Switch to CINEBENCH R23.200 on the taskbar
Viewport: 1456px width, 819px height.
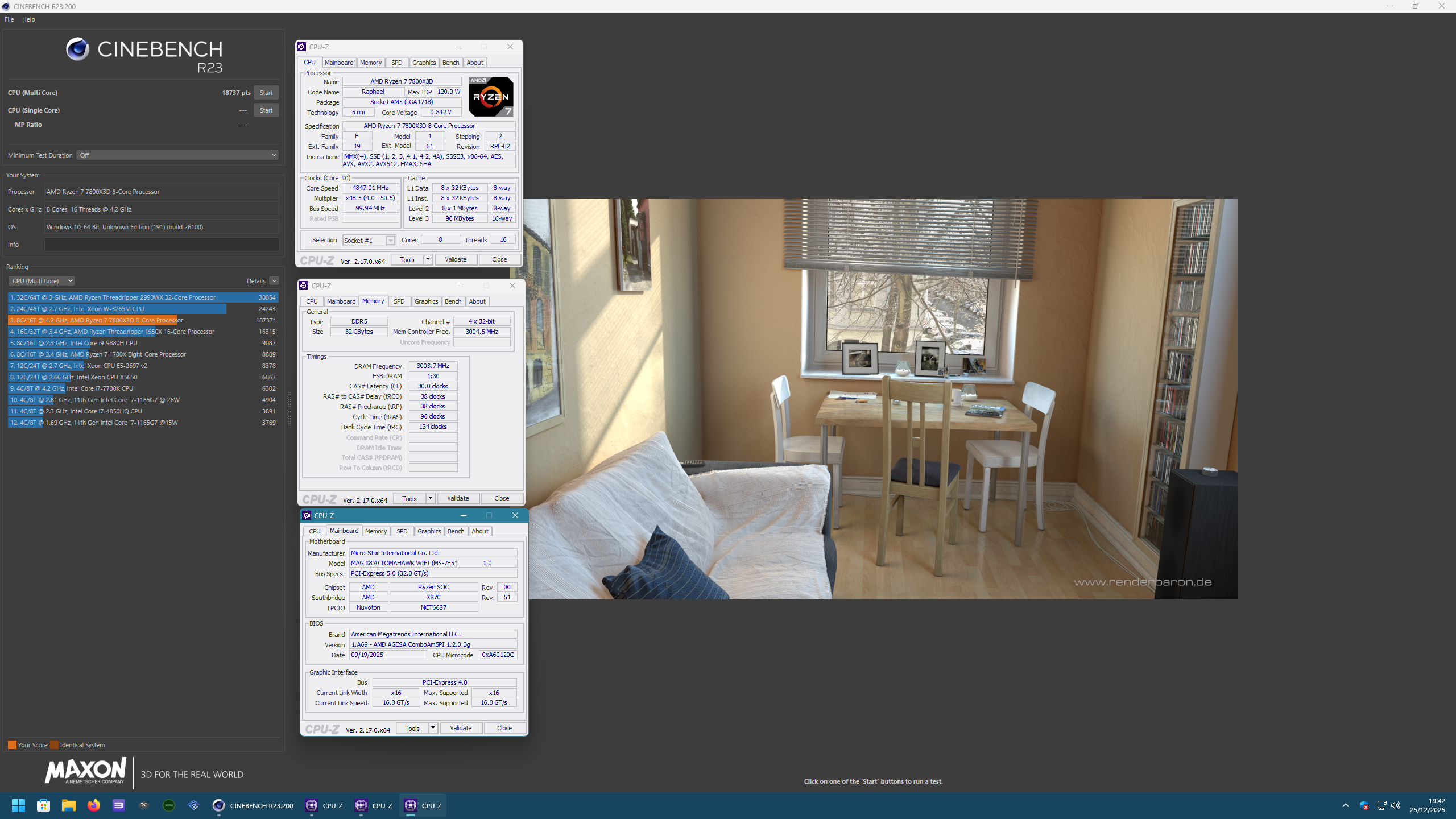(253, 805)
